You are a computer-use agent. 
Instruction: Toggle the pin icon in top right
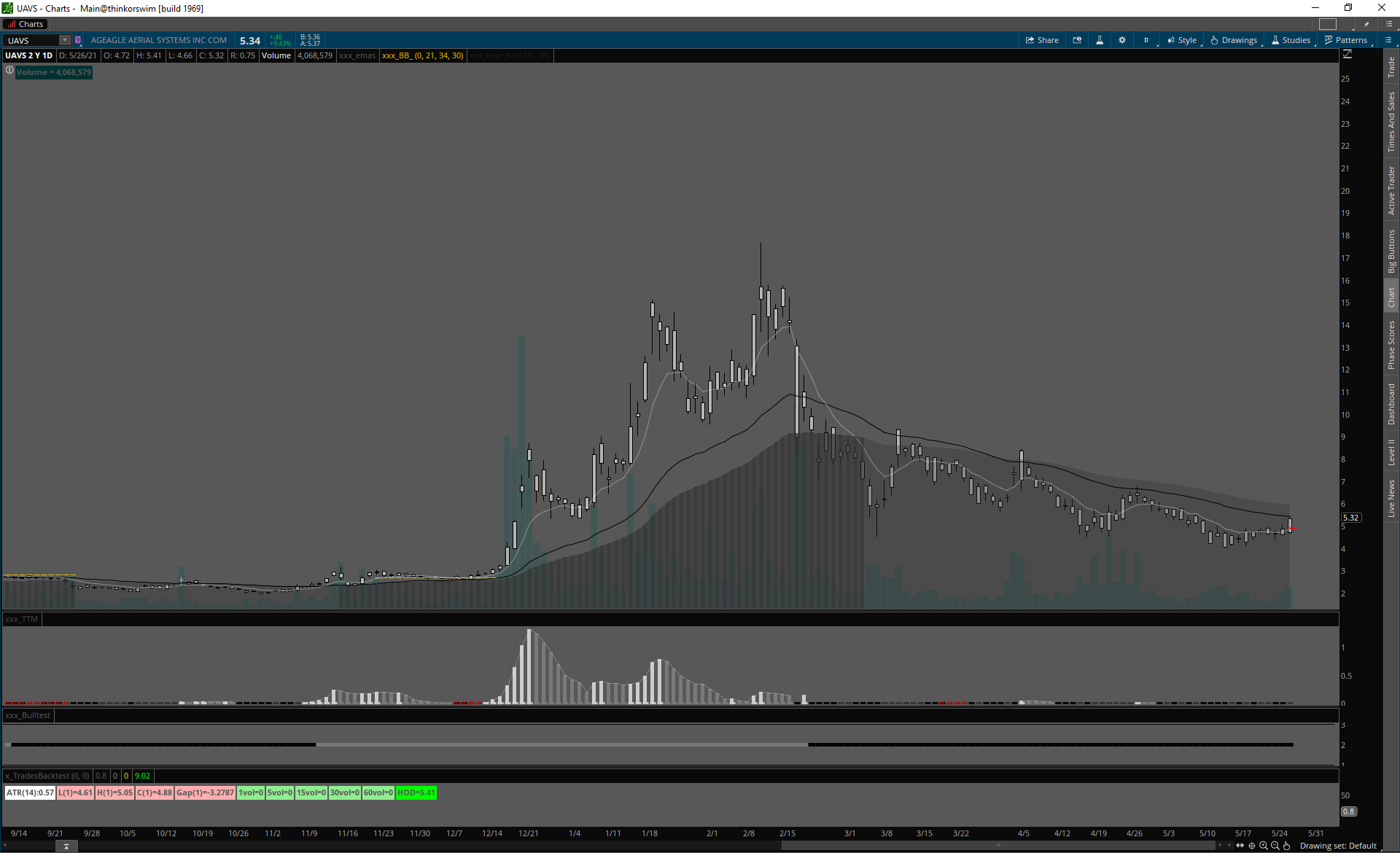pos(1366,24)
